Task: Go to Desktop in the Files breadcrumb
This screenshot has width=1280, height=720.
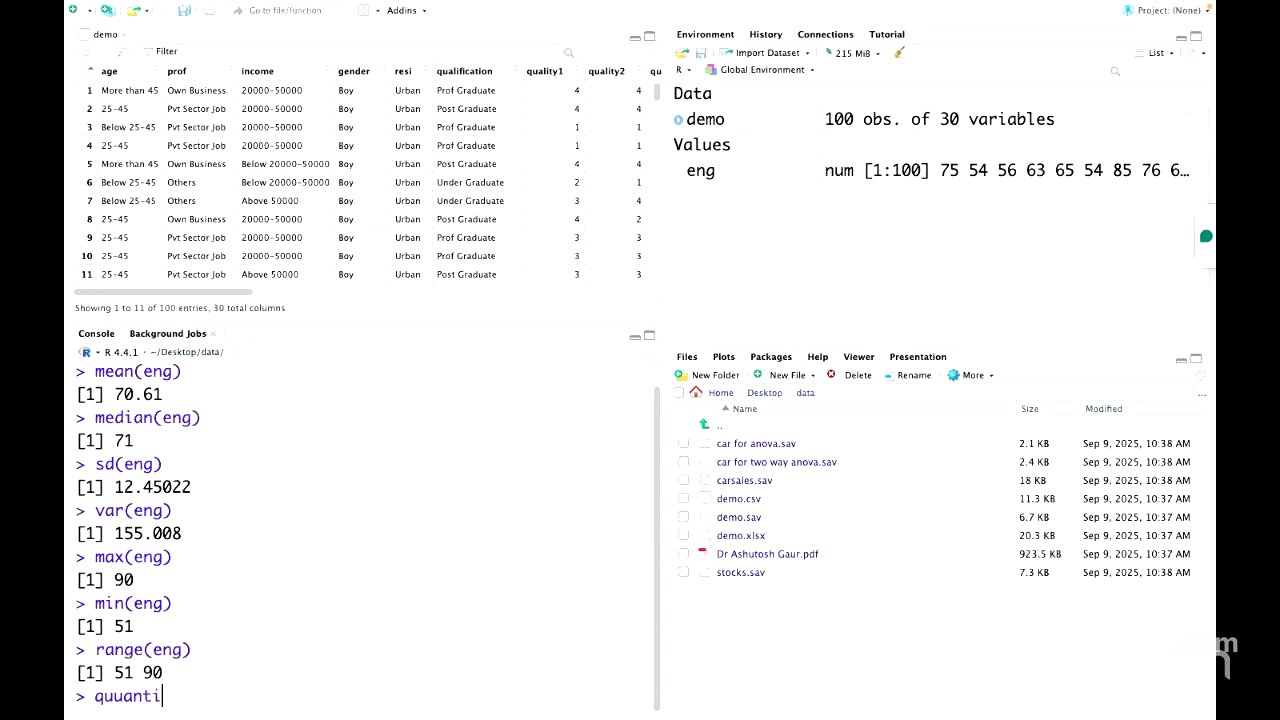Action: [x=765, y=393]
